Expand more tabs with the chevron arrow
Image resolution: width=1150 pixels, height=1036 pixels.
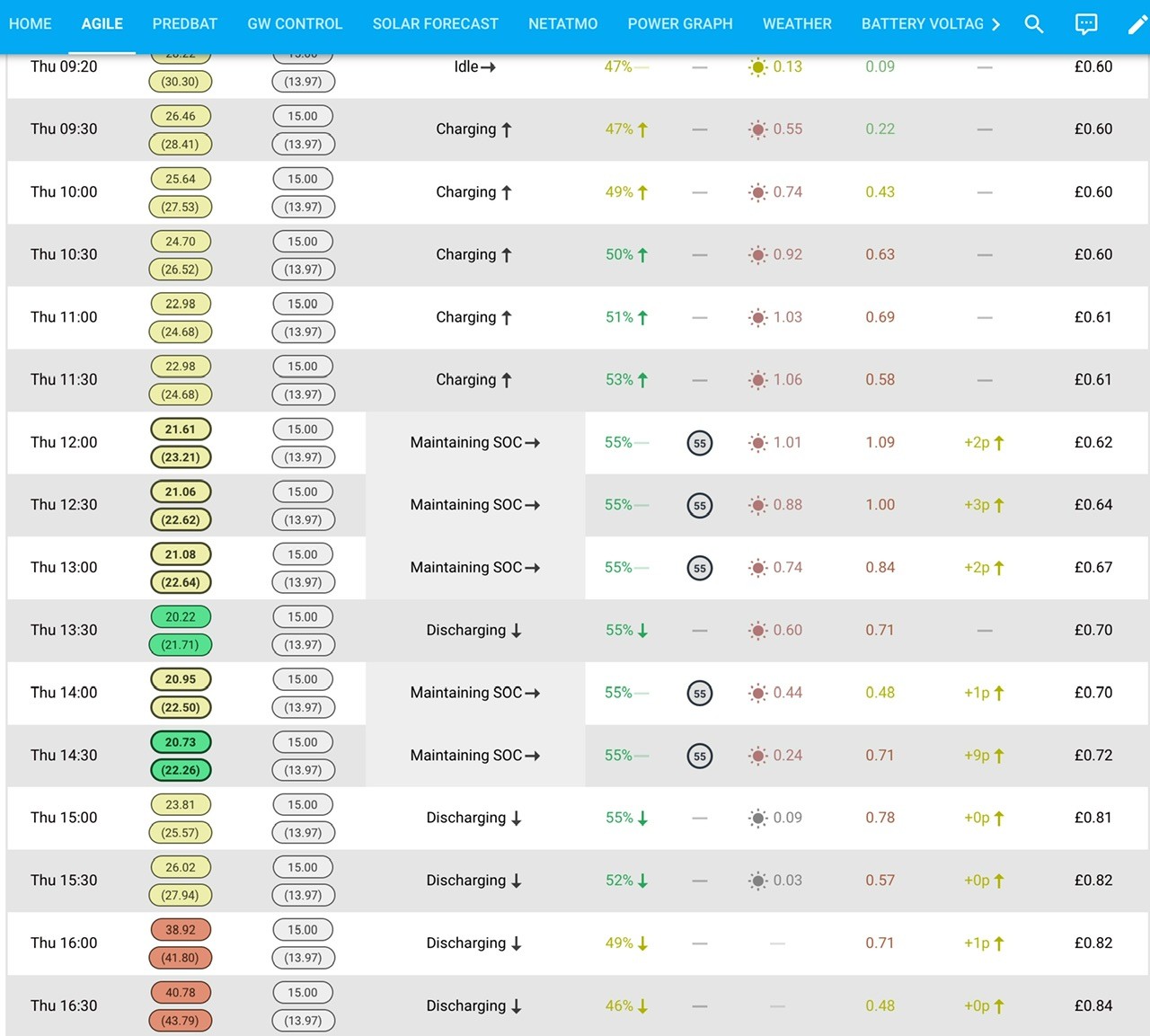point(995,24)
